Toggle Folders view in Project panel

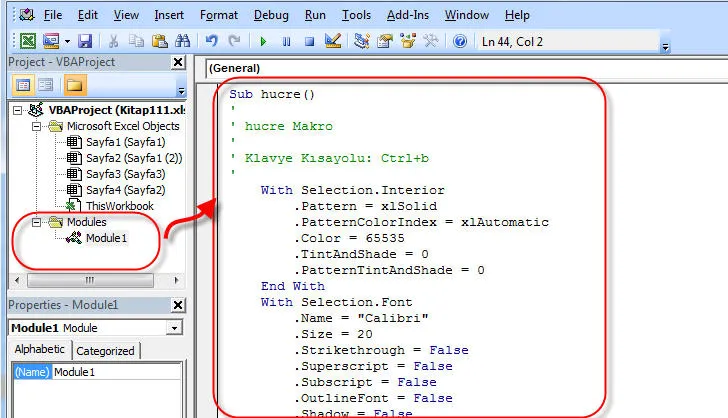pos(75,84)
